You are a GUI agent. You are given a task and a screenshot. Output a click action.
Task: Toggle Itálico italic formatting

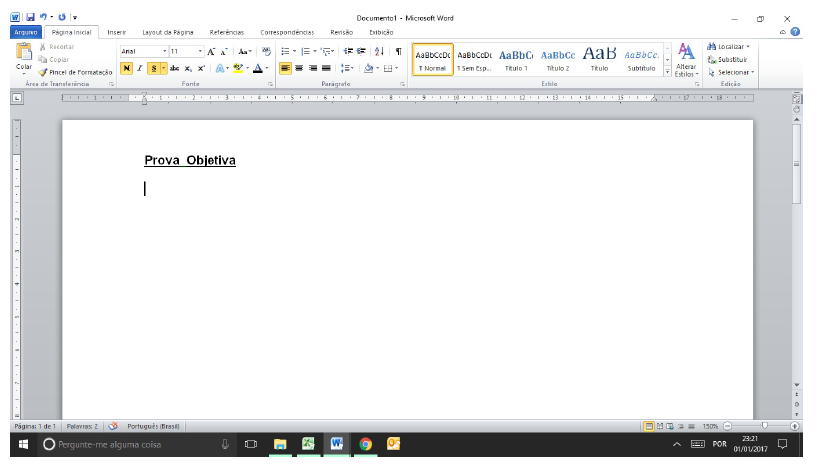[140, 68]
